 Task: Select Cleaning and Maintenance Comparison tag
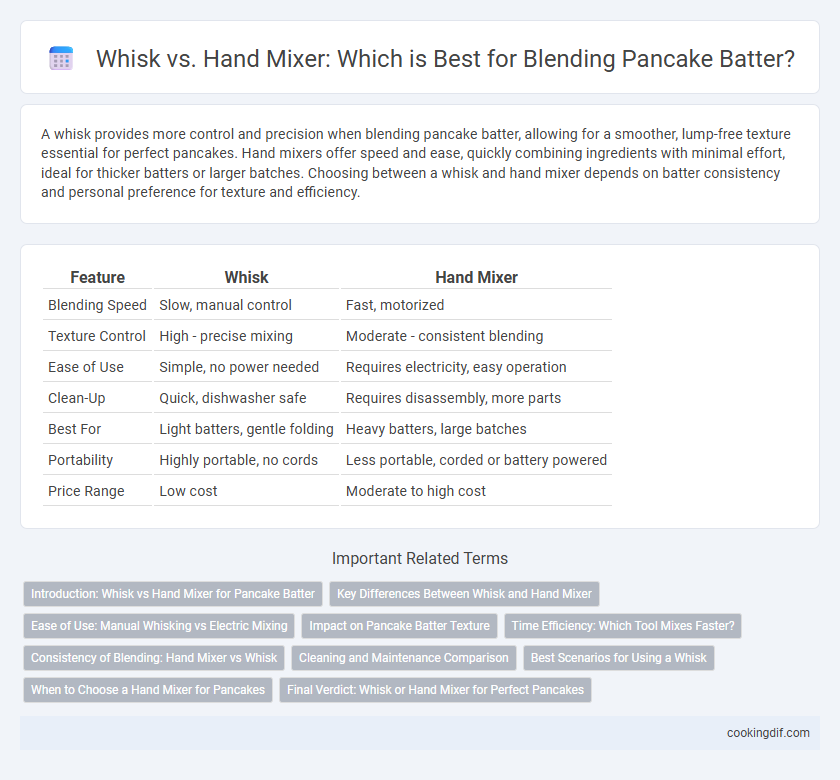tap(403, 658)
